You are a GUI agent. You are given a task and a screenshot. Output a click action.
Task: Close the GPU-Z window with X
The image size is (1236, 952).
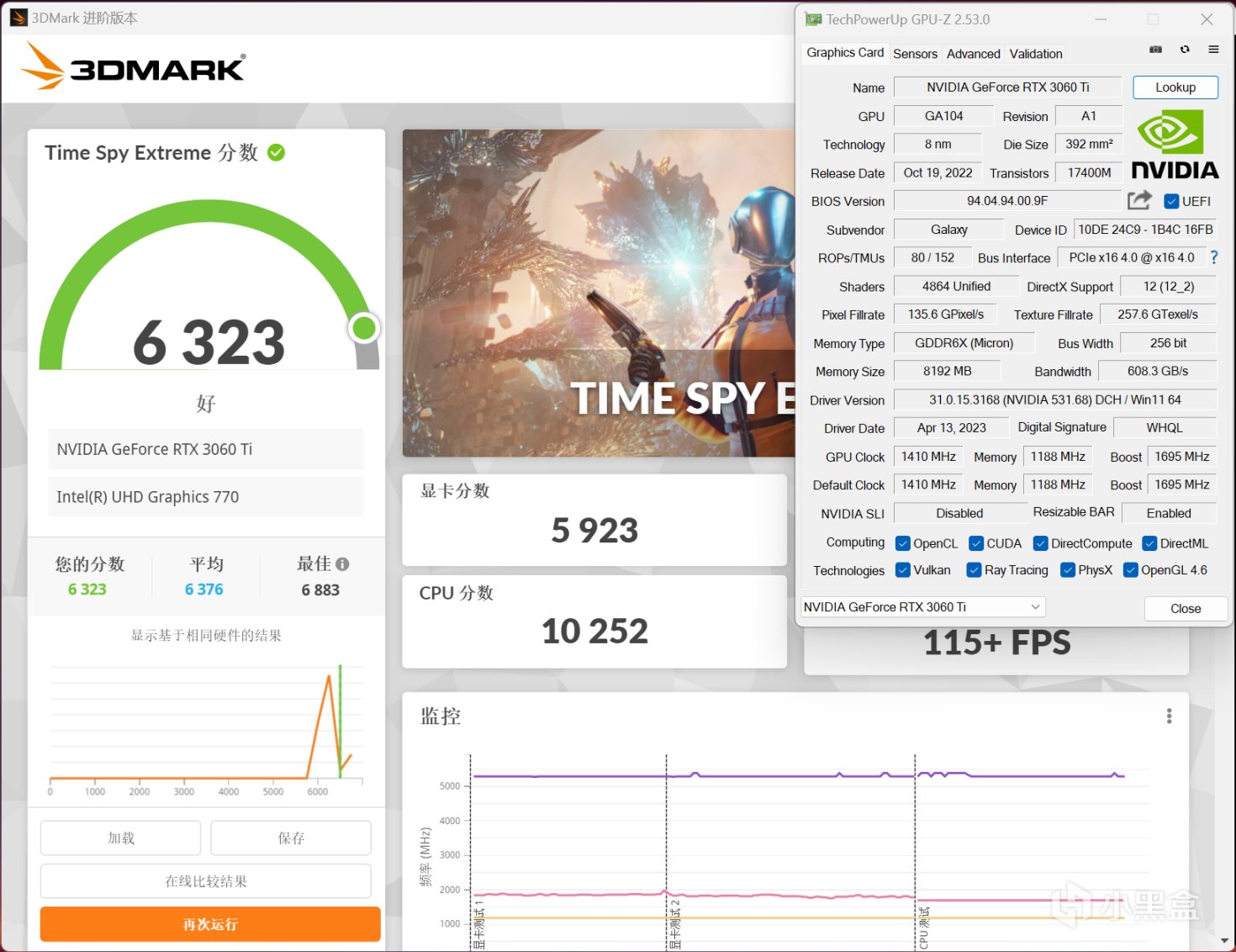point(1207,19)
